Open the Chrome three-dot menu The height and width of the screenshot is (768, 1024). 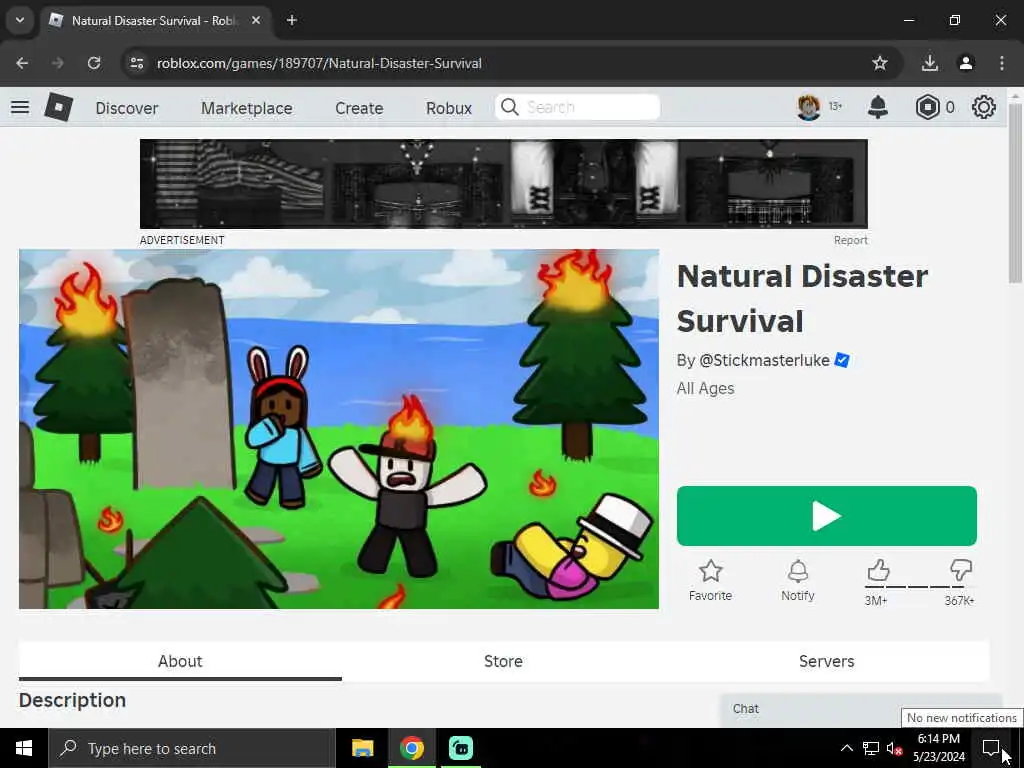tap(1002, 63)
